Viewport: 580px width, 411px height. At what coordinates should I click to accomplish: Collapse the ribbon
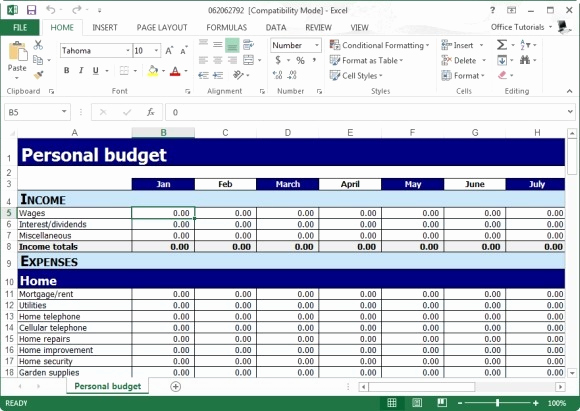tap(570, 91)
